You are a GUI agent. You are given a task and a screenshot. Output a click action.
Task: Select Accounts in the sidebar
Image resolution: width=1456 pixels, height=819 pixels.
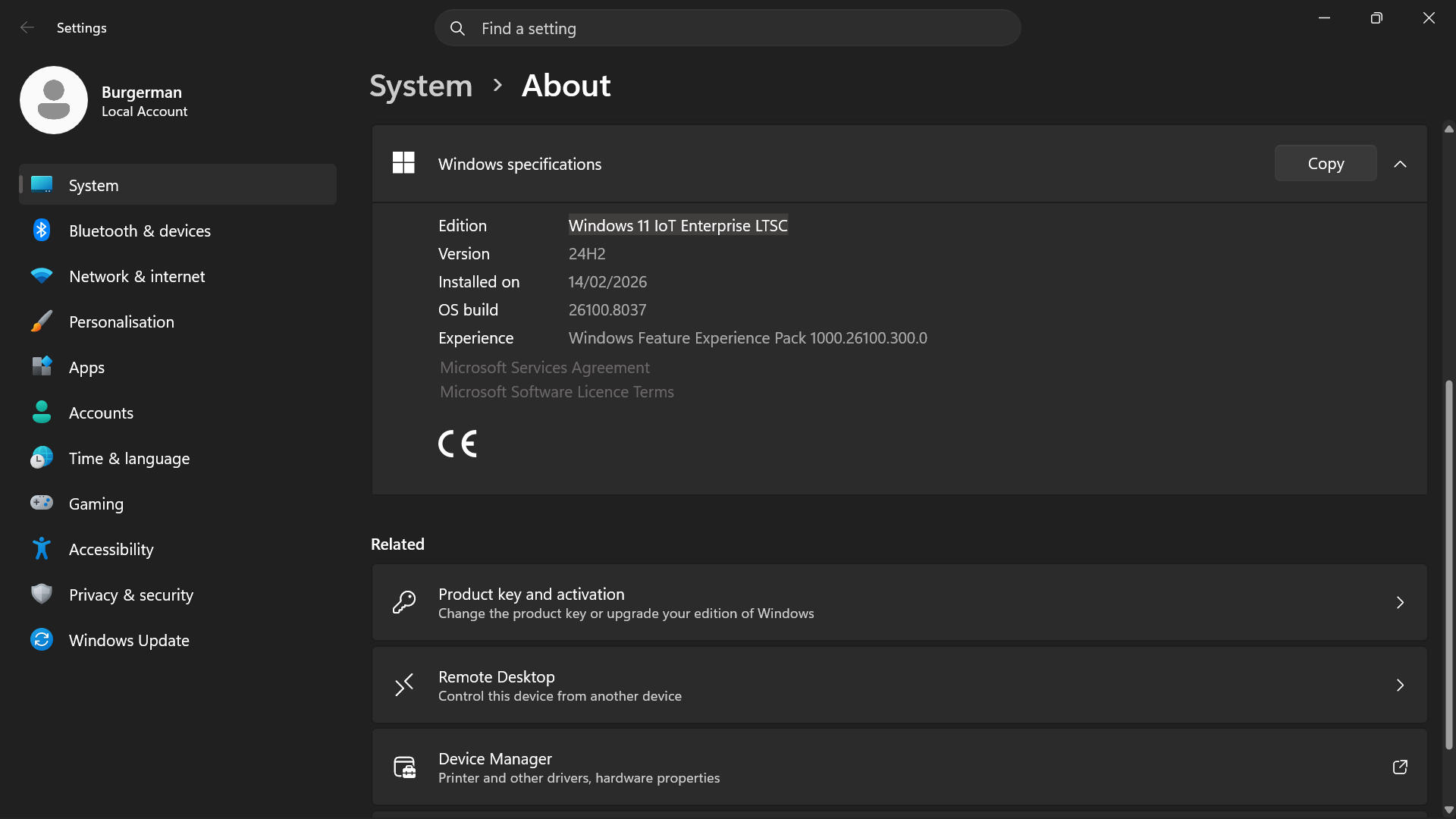101,413
